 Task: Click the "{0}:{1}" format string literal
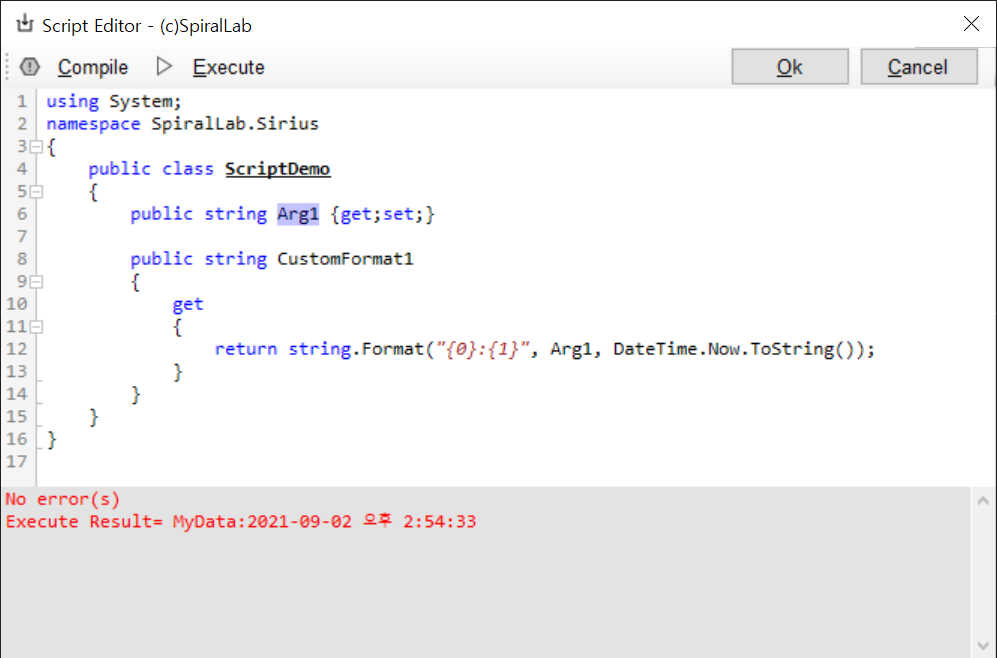pos(482,349)
